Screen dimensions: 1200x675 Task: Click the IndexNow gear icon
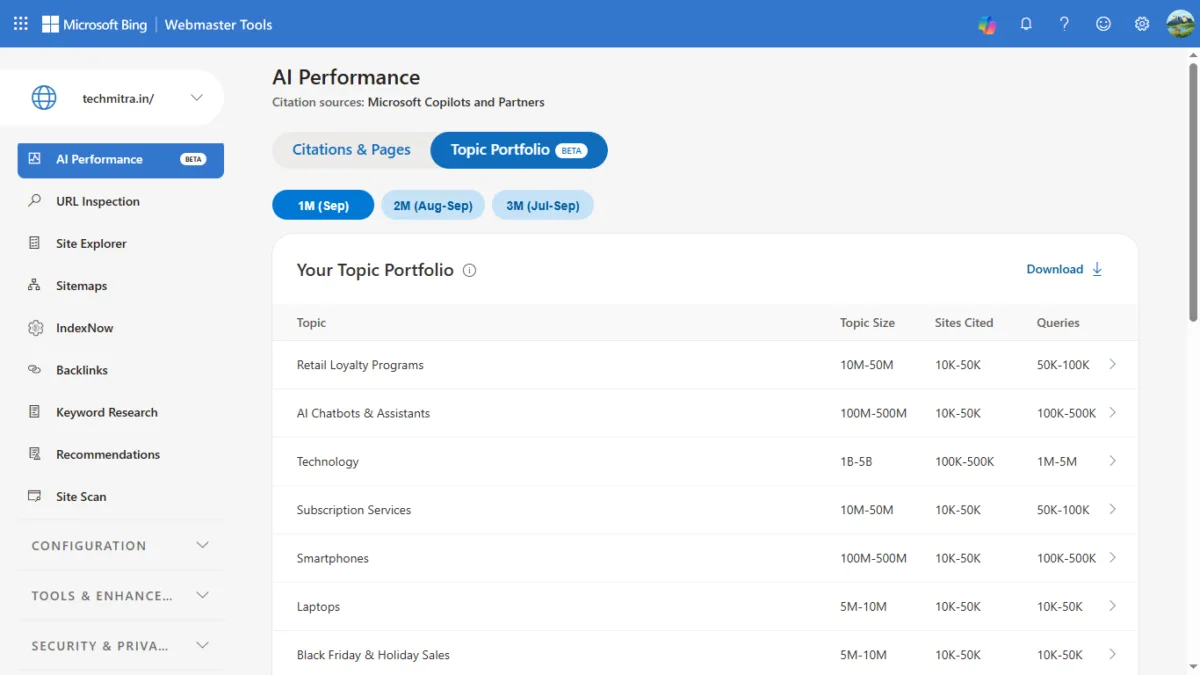click(x=35, y=328)
